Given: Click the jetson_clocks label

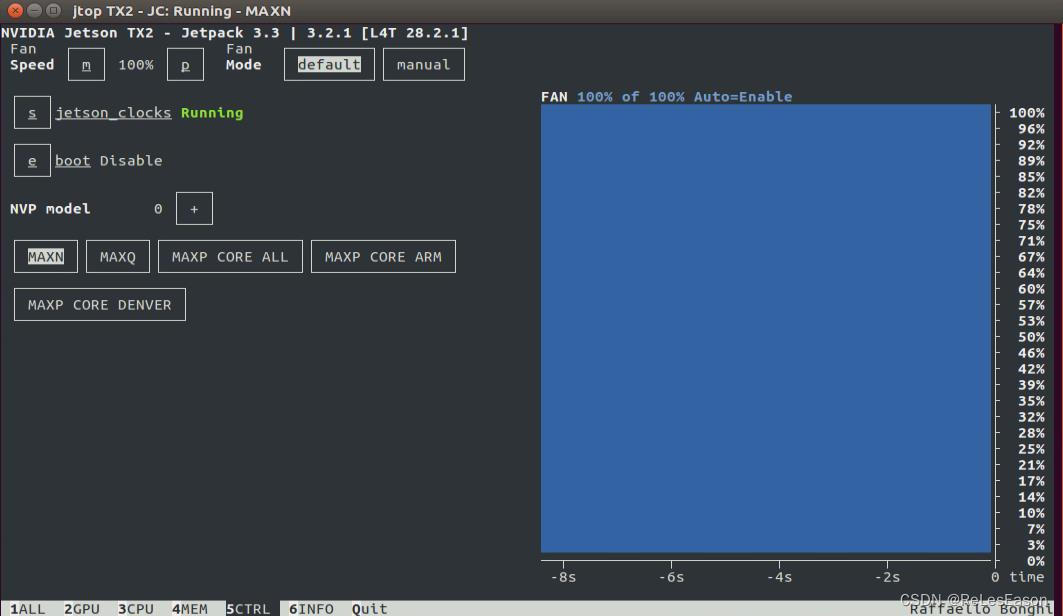Looking at the screenshot, I should (x=113, y=112).
